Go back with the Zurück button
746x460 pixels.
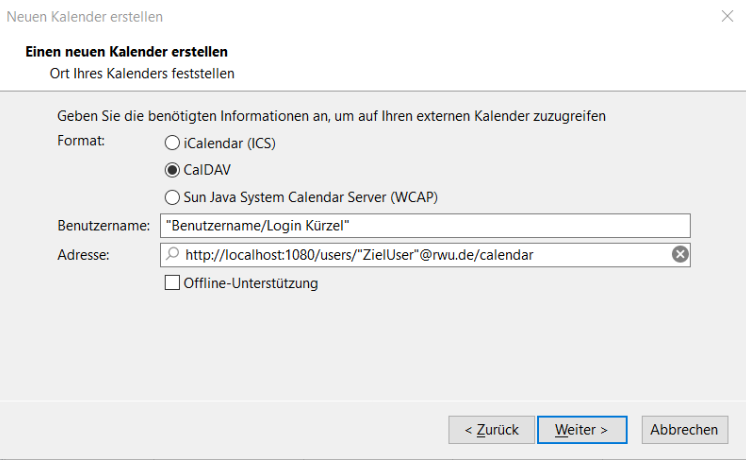(x=491, y=429)
